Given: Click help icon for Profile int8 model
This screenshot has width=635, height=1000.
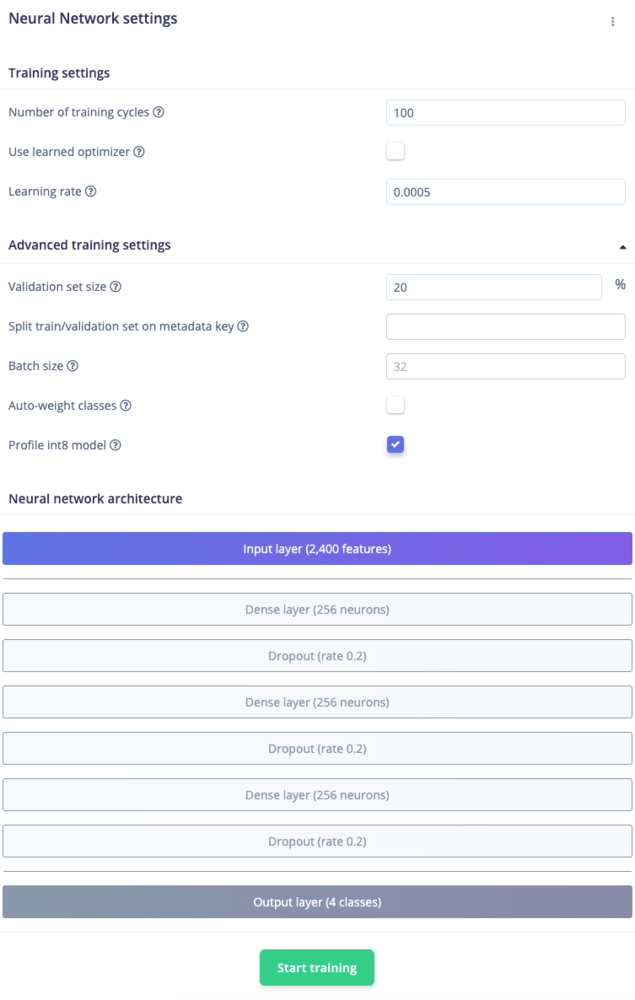Looking at the screenshot, I should (x=115, y=445).
